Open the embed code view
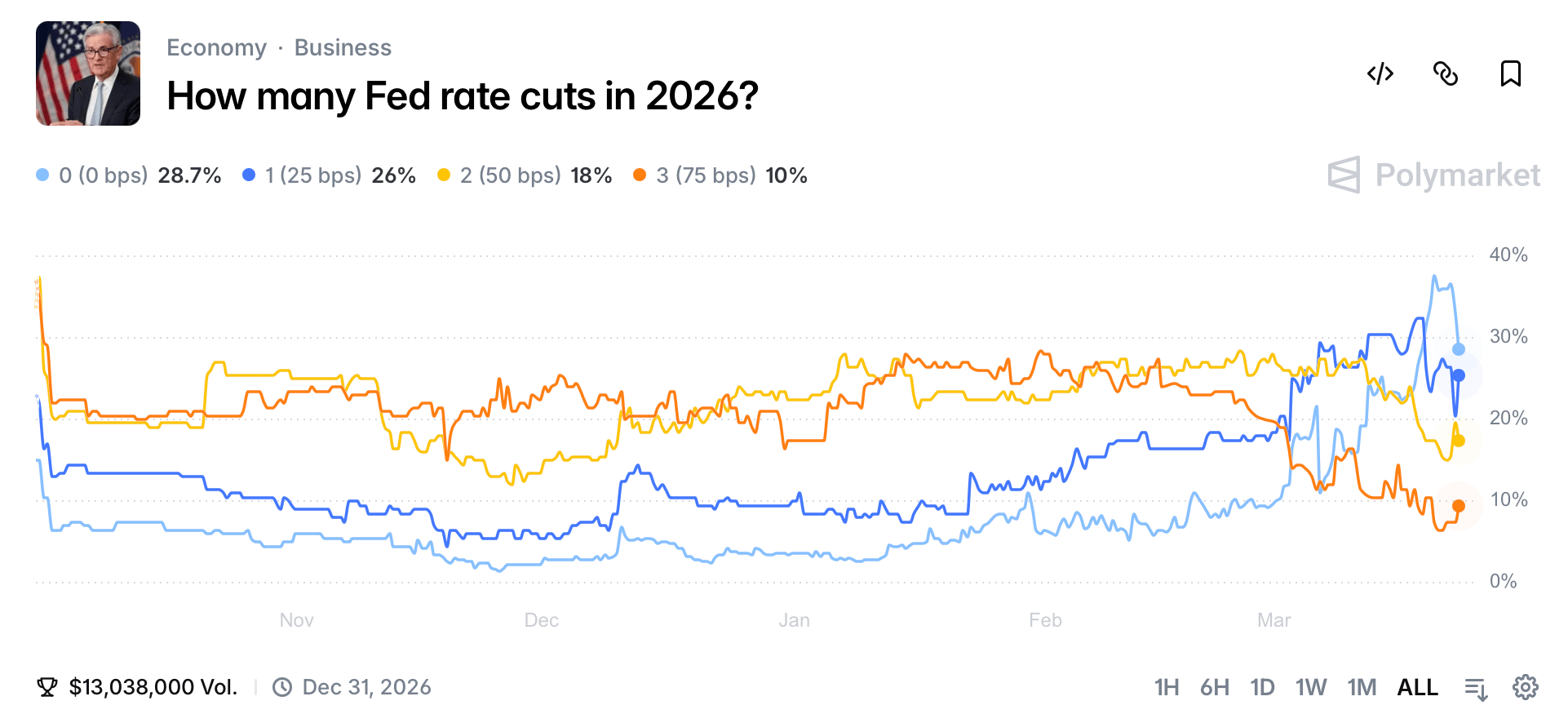The image size is (1568, 723). [1380, 74]
